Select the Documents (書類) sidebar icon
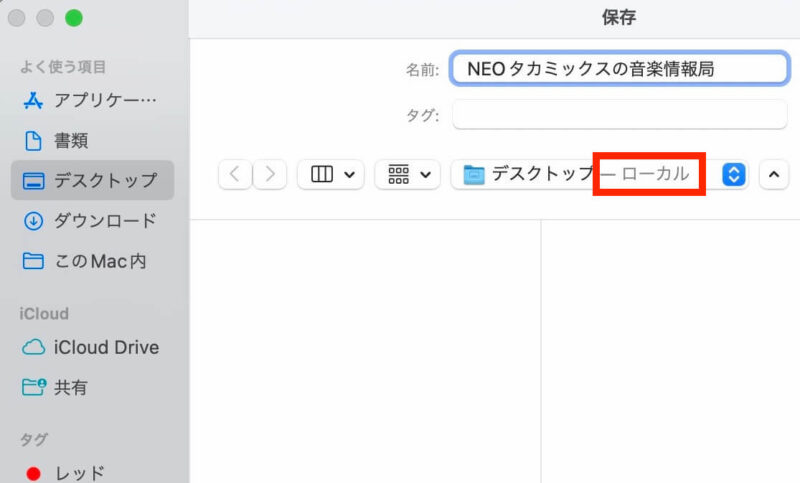The image size is (800, 483). (x=34, y=140)
